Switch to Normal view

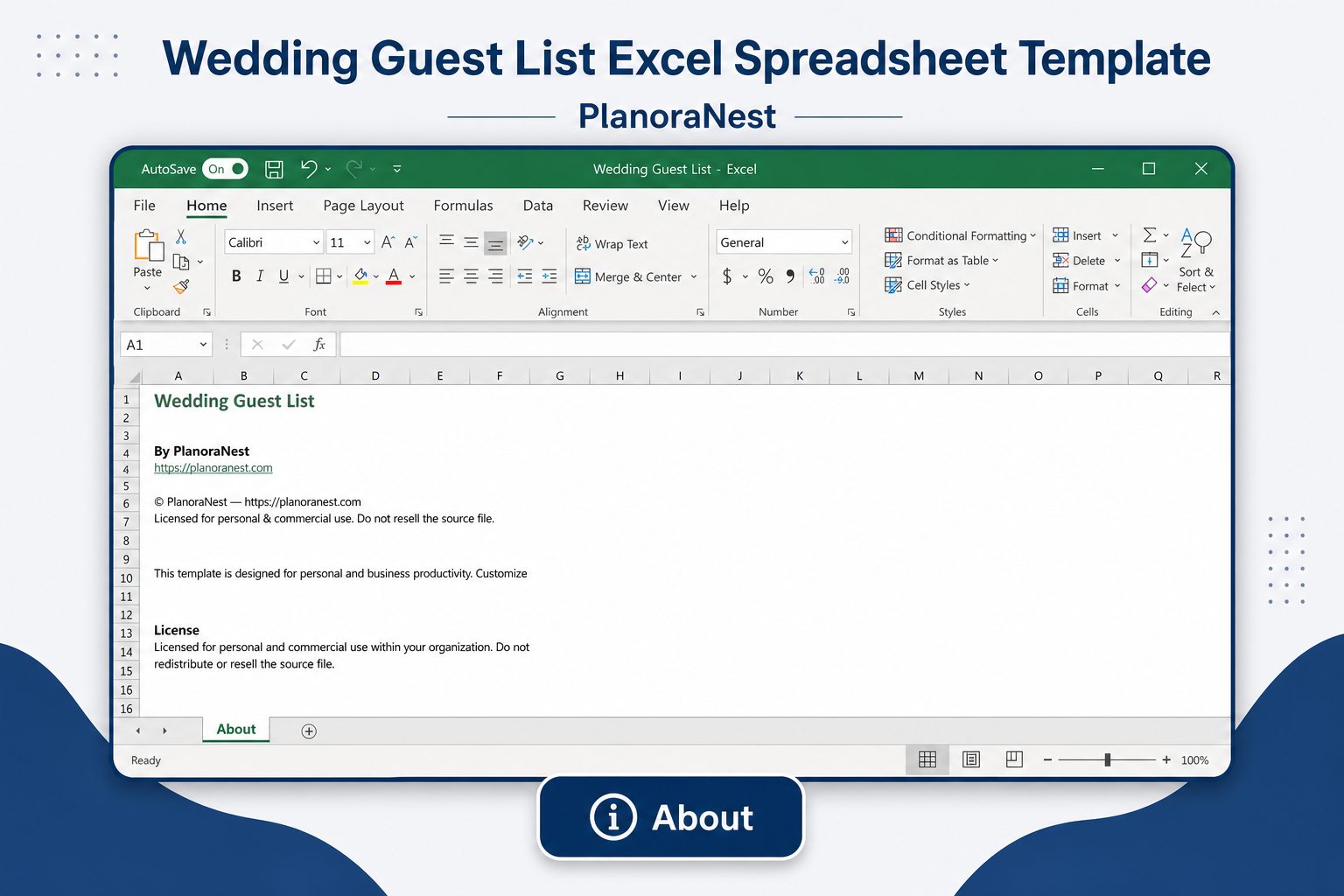coord(927,759)
